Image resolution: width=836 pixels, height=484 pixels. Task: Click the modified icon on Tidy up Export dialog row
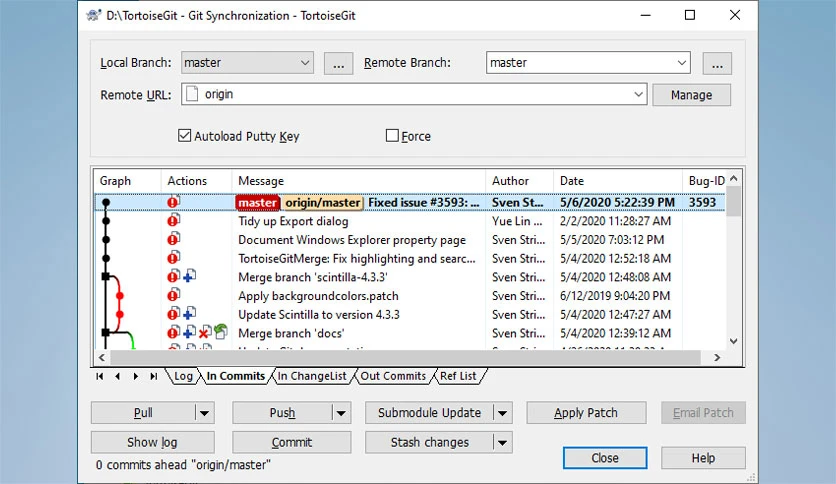coord(173,220)
